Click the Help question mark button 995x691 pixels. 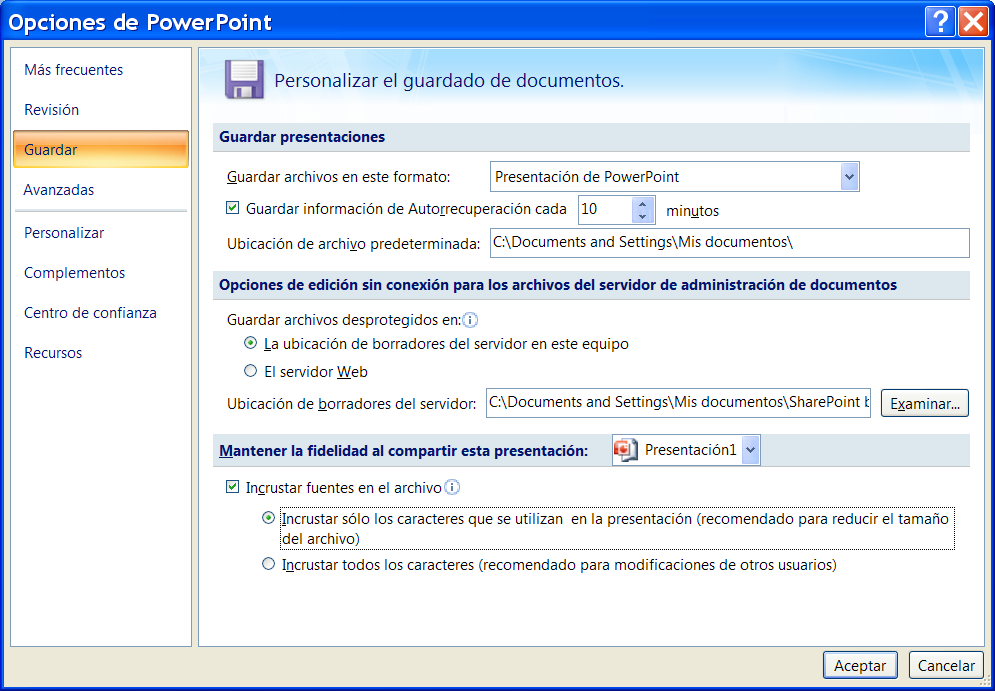[940, 22]
